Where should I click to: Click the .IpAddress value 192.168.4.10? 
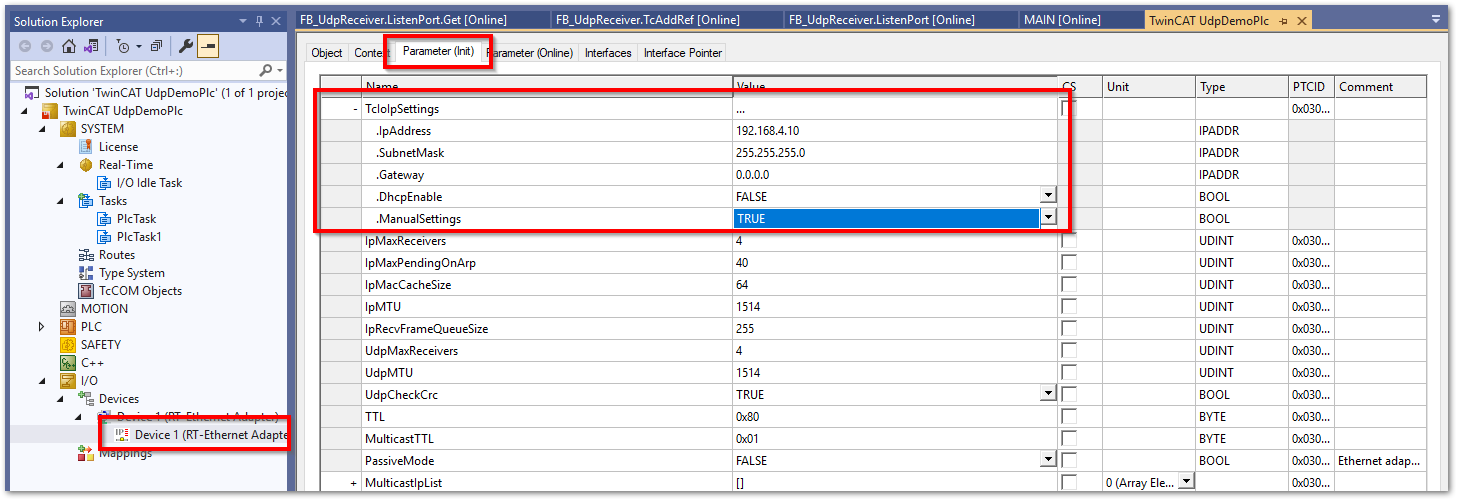pos(768,131)
